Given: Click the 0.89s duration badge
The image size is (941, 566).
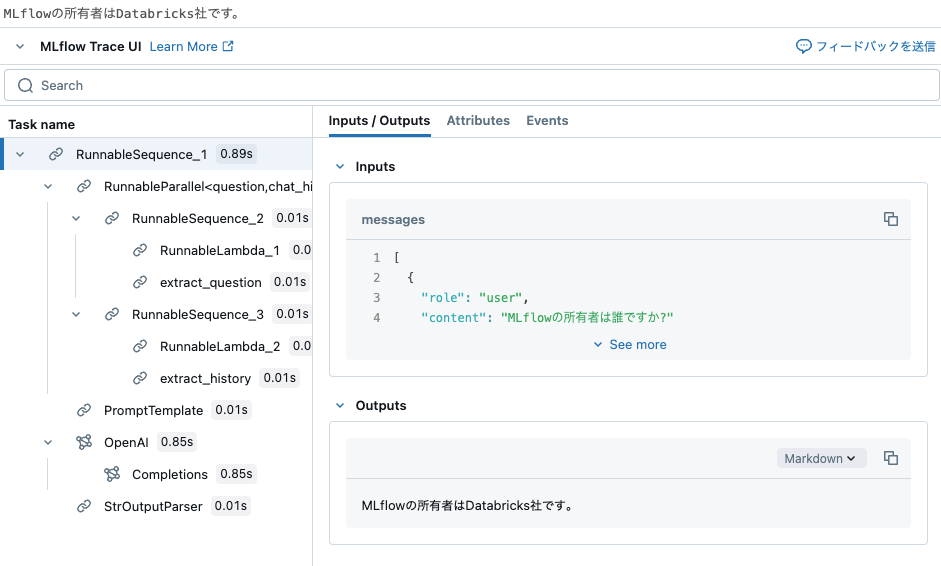Looking at the screenshot, I should 236,154.
